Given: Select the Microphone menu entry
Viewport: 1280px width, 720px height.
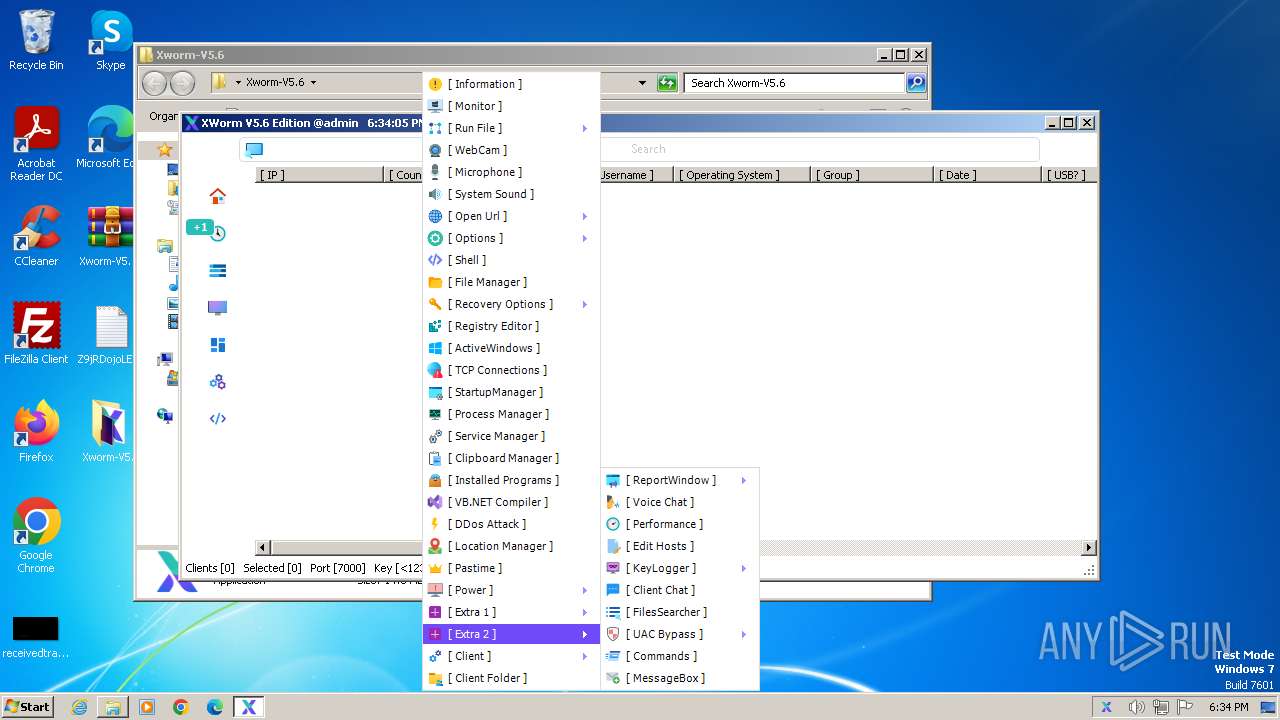Looking at the screenshot, I should coord(511,172).
